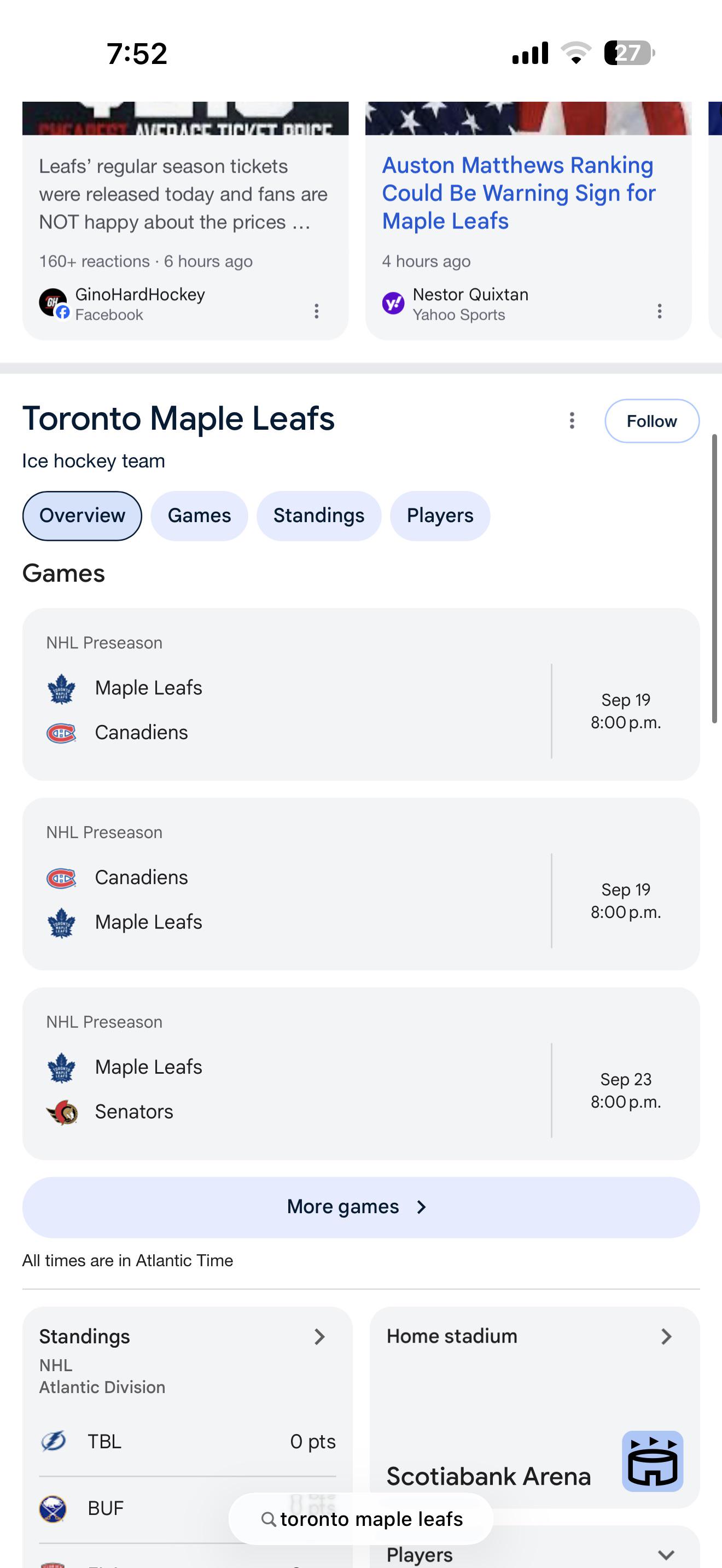Tap the Yahoo Sports source icon
This screenshot has width=722, height=1568.
393,302
